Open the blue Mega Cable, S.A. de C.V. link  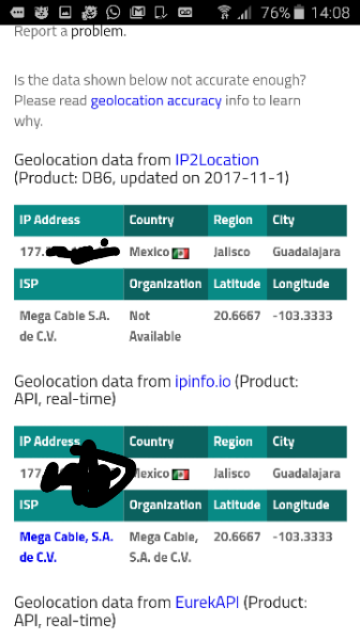coord(66,547)
